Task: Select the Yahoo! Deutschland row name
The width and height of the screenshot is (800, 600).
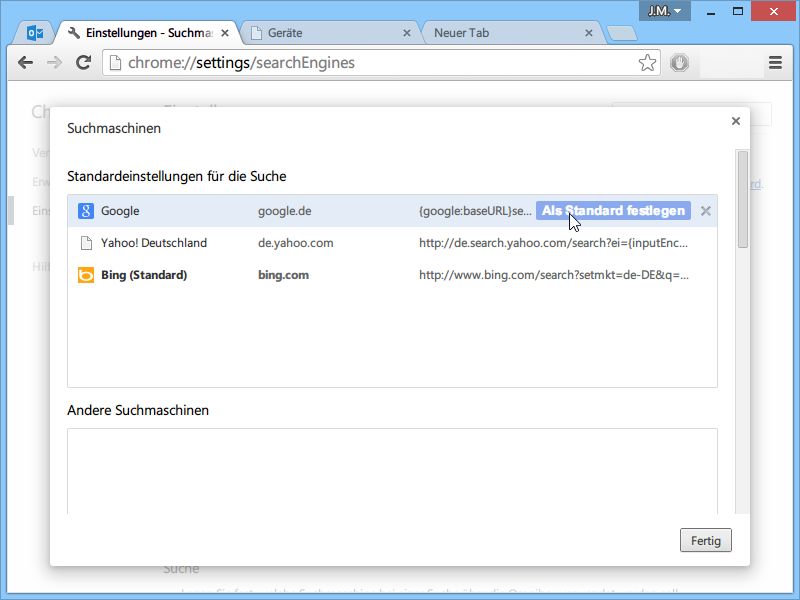Action: pos(154,243)
